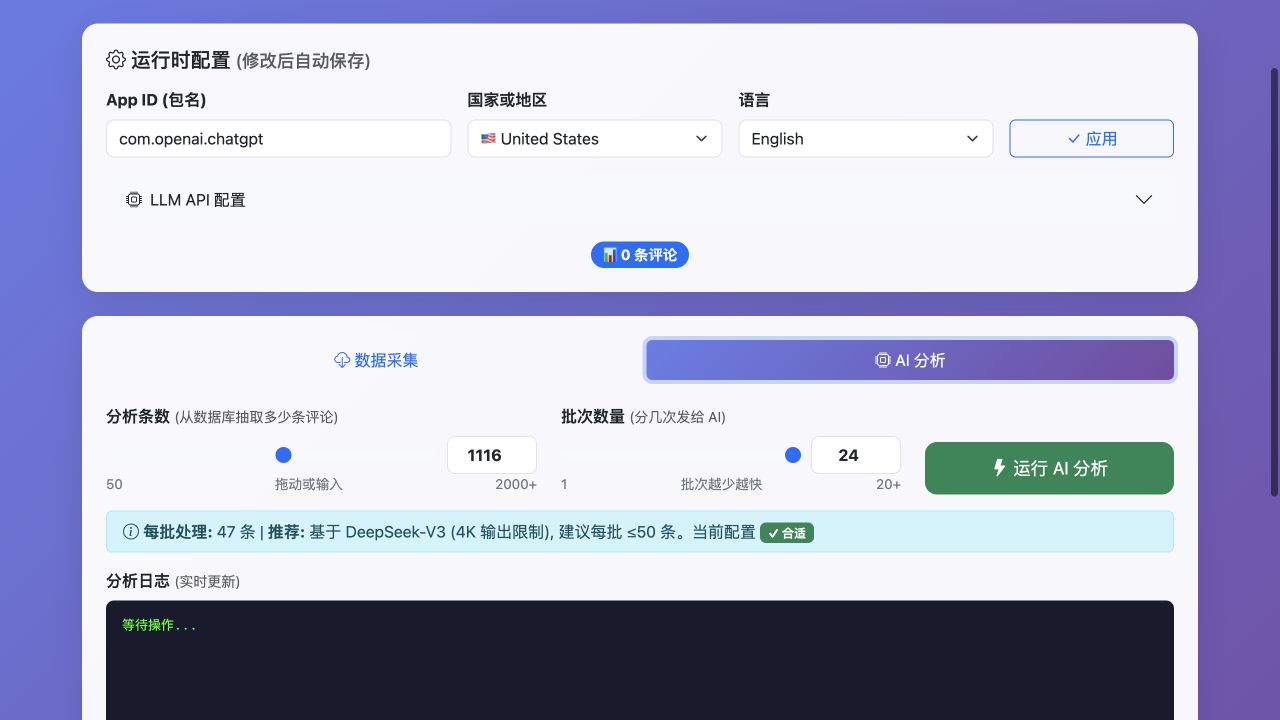Click the info icon before 每批处理

point(130,532)
